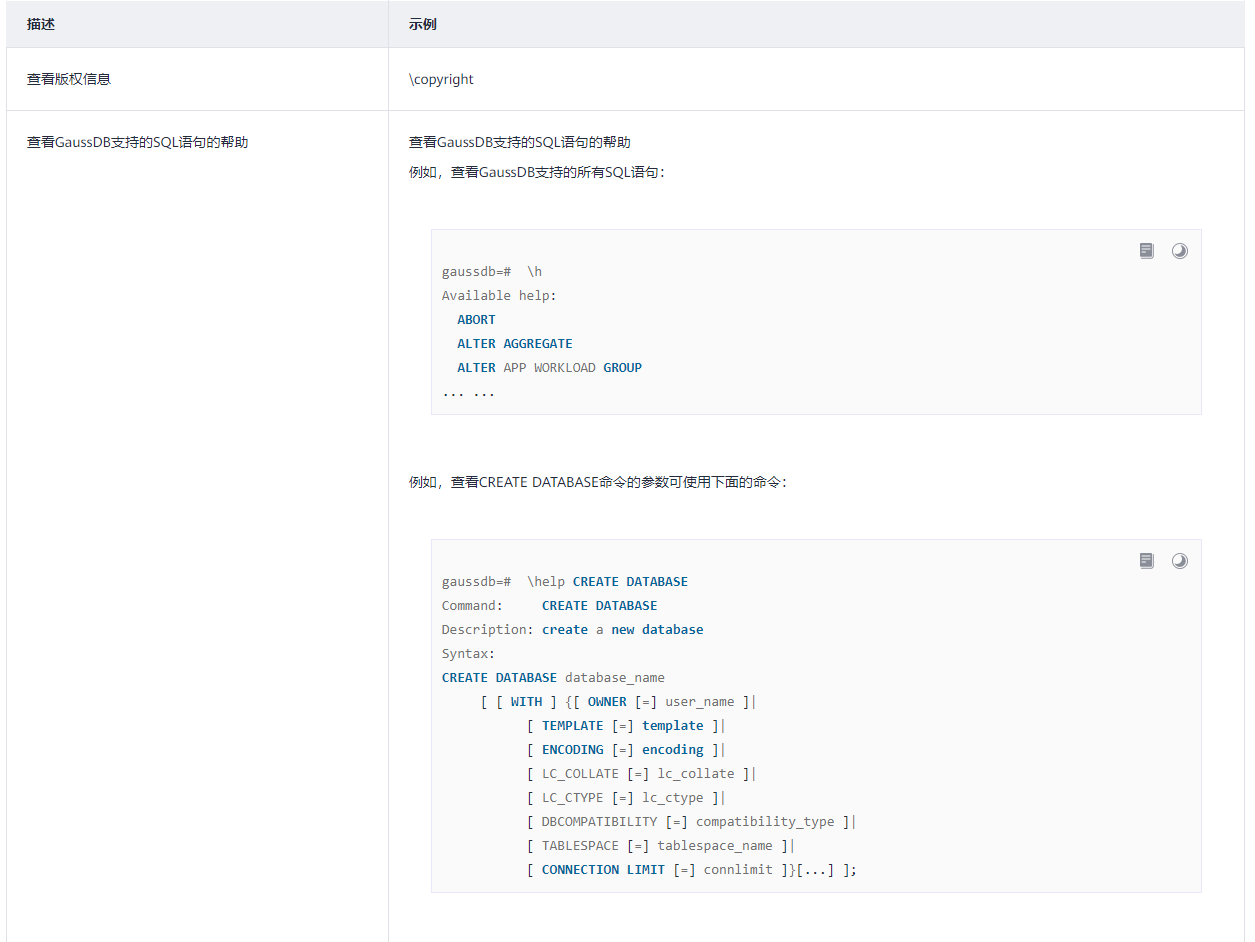The width and height of the screenshot is (1255, 942).
Task: Click the TEMPLATE option line
Action: (625, 726)
